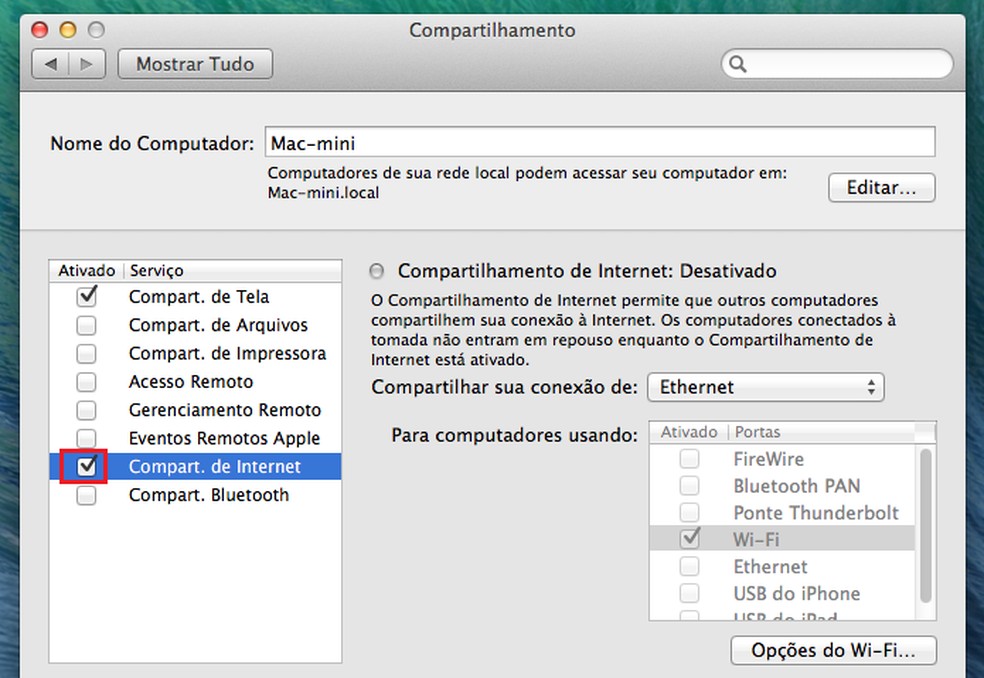Uncheck Compart. de Tela checkbox

(x=87, y=296)
